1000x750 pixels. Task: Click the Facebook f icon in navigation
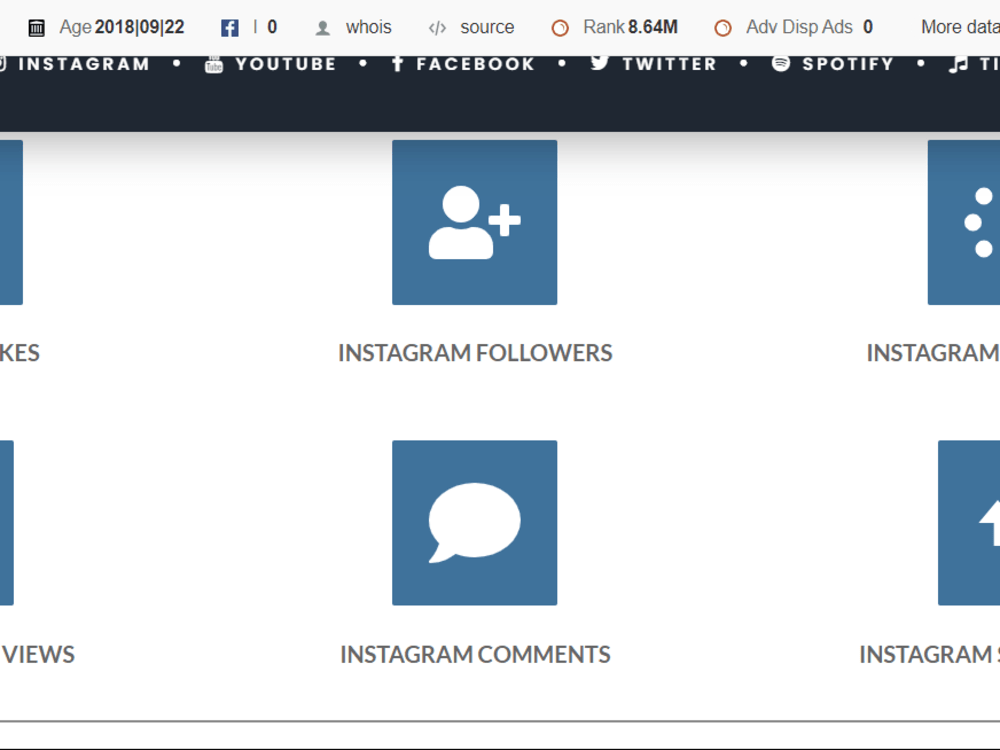(x=397, y=64)
